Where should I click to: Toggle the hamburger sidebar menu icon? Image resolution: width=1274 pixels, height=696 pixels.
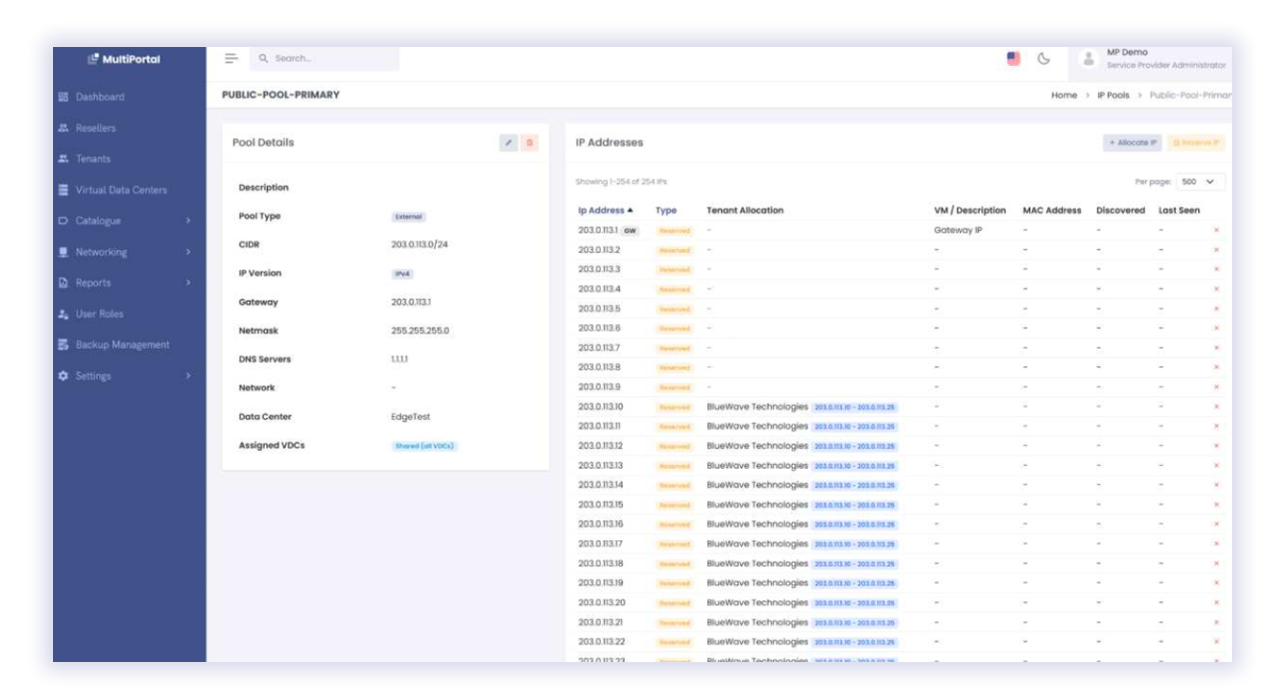click(231, 59)
